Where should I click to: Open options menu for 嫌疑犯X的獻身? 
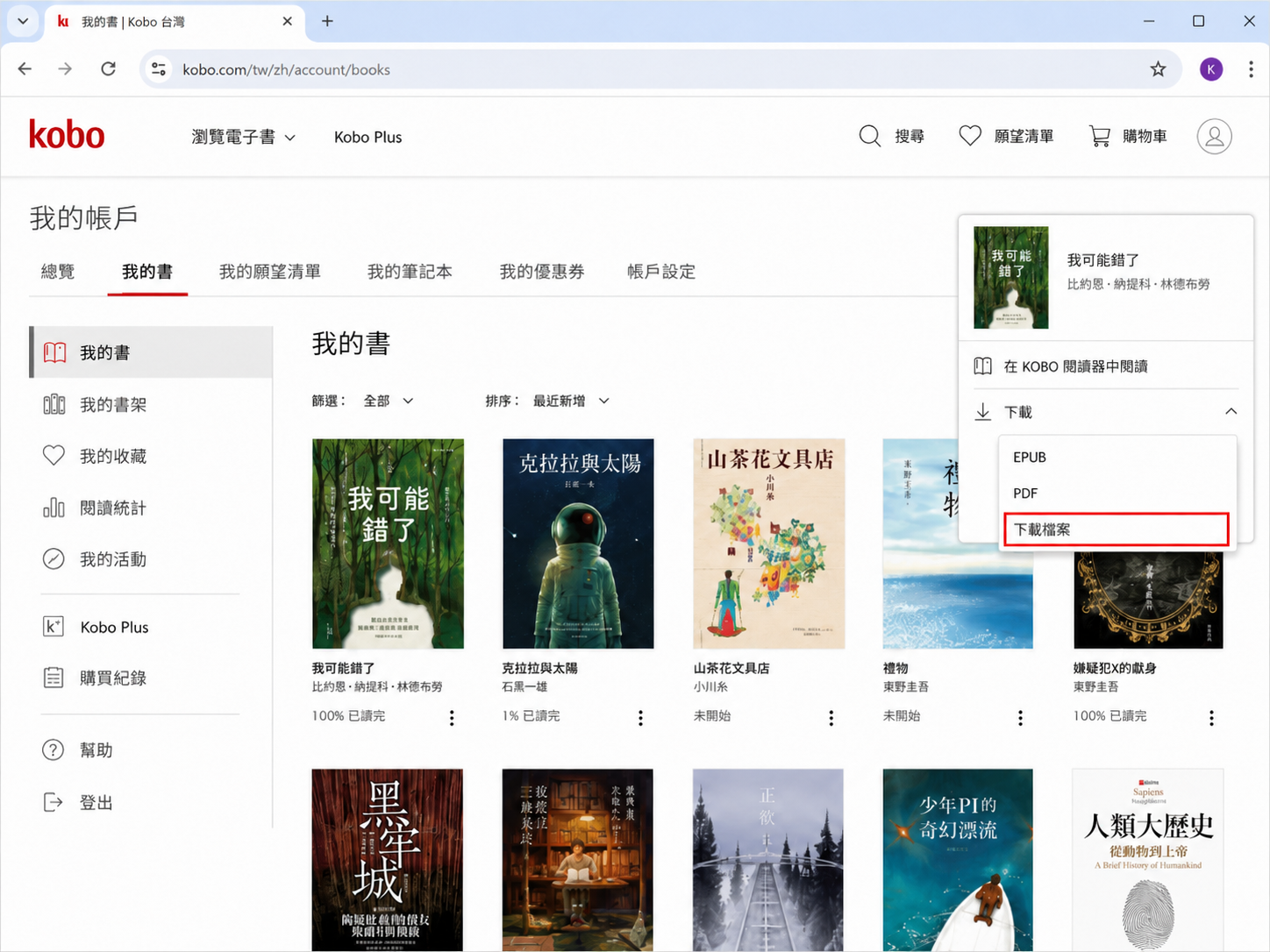(1211, 718)
